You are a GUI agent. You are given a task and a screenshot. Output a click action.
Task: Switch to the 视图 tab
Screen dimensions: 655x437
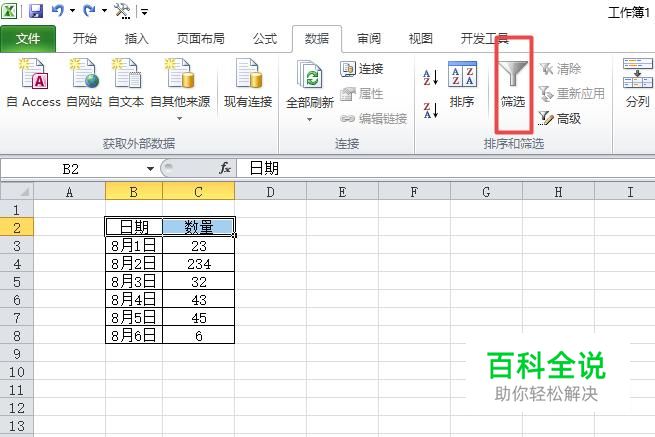[420, 39]
